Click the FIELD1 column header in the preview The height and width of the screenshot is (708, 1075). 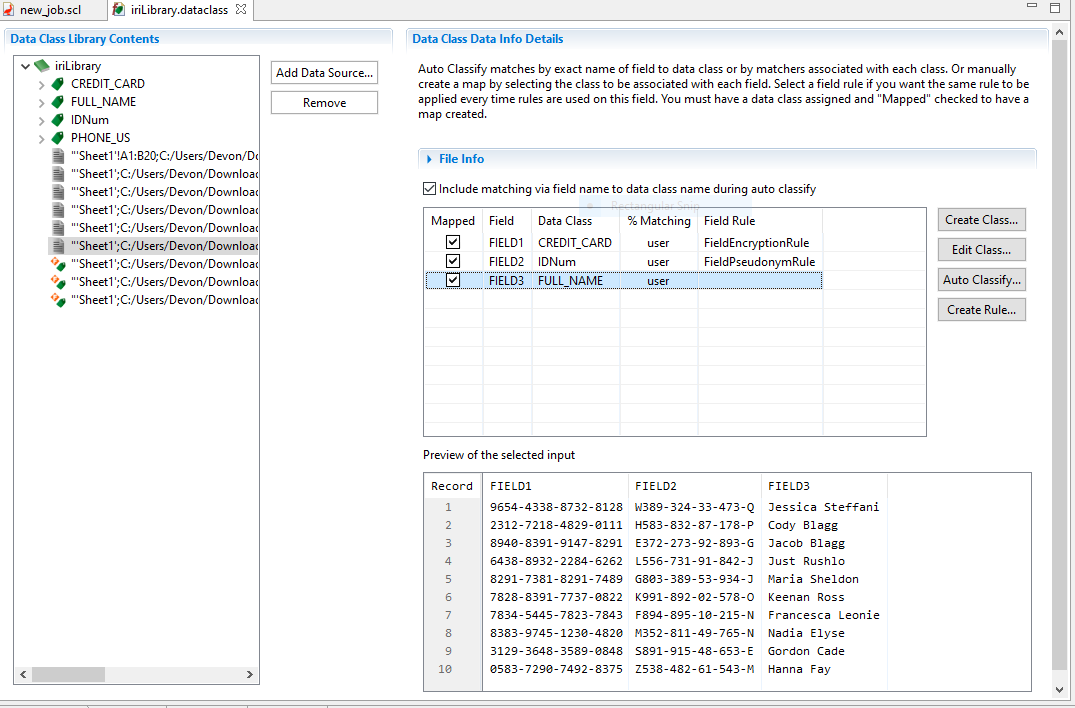click(555, 486)
